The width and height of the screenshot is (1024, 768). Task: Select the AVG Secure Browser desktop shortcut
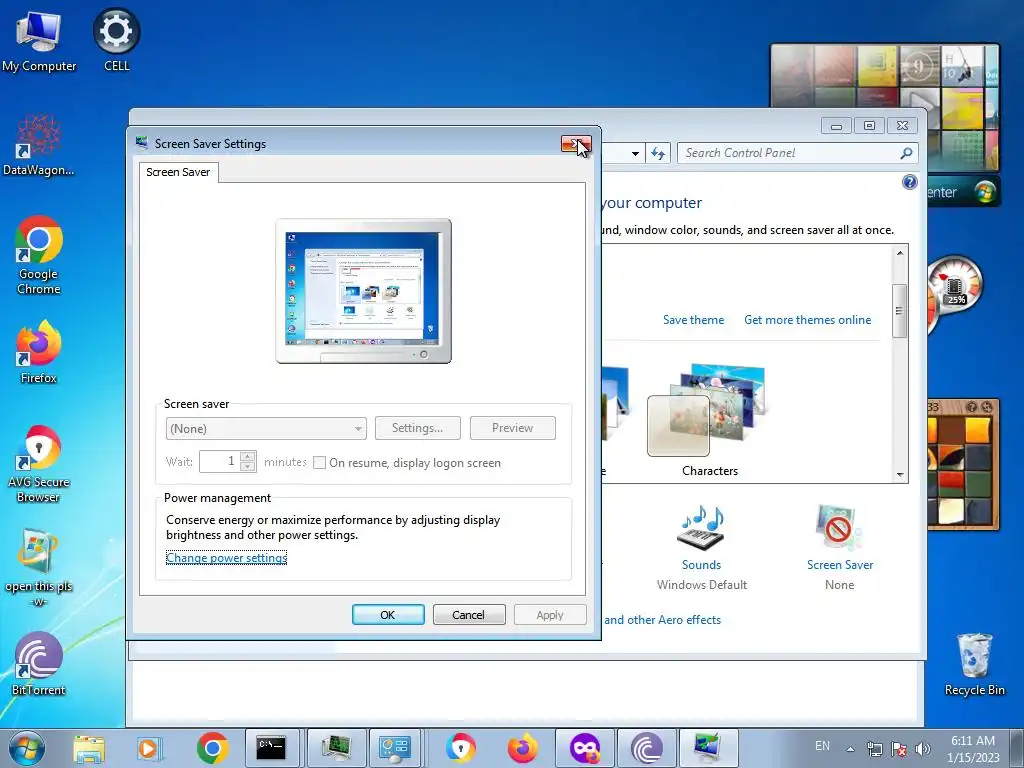pos(39,464)
